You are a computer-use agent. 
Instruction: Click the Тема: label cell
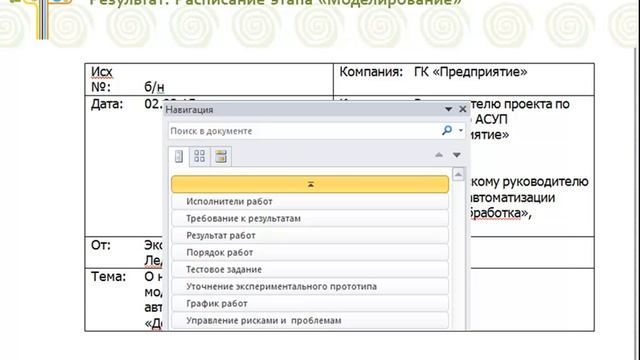point(108,277)
